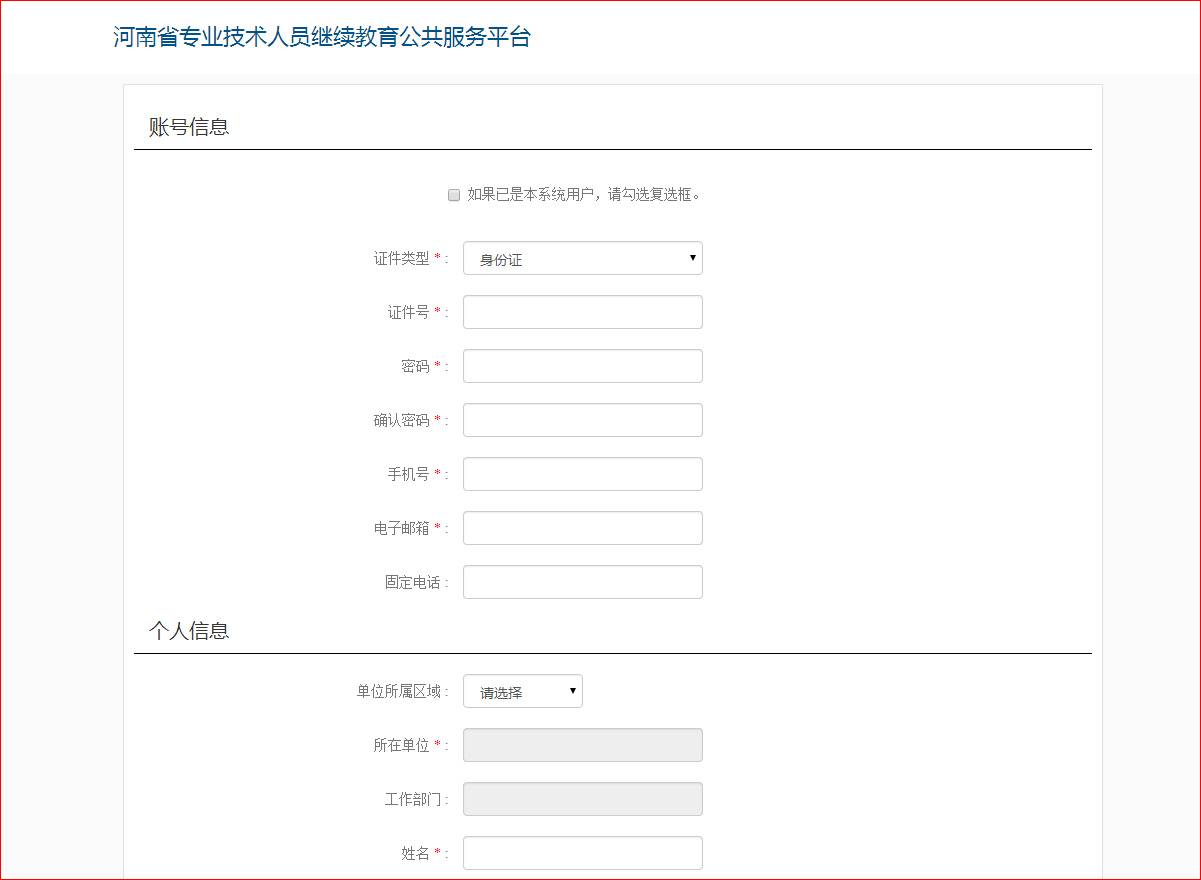This screenshot has width=1201, height=880.
Task: Focus the 姓名 text field
Action: (582, 853)
